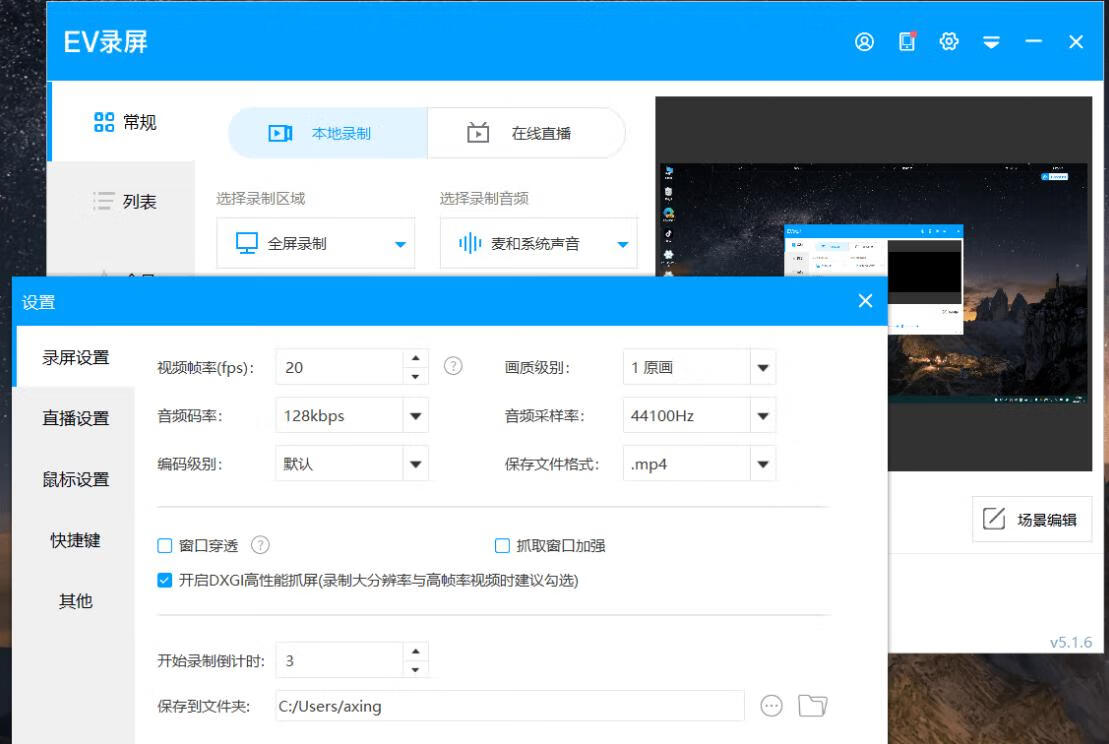Click the 常规 grid icon in sidebar
Image resolution: width=1109 pixels, height=744 pixels.
click(104, 119)
